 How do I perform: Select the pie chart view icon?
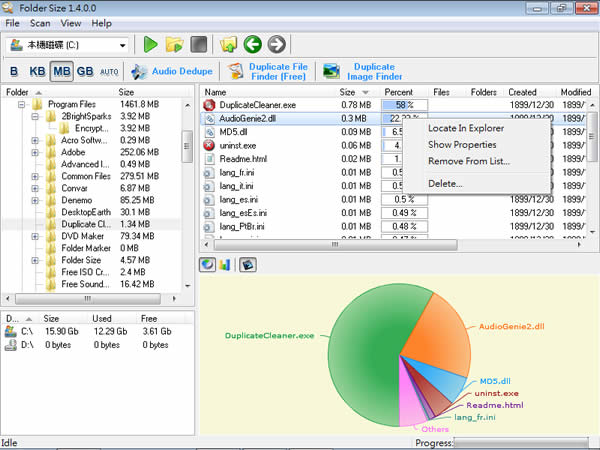[x=207, y=265]
